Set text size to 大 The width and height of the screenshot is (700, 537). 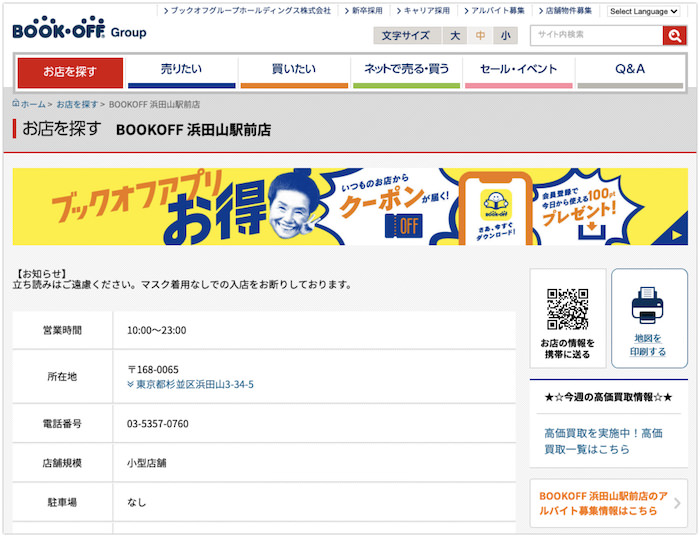[455, 36]
